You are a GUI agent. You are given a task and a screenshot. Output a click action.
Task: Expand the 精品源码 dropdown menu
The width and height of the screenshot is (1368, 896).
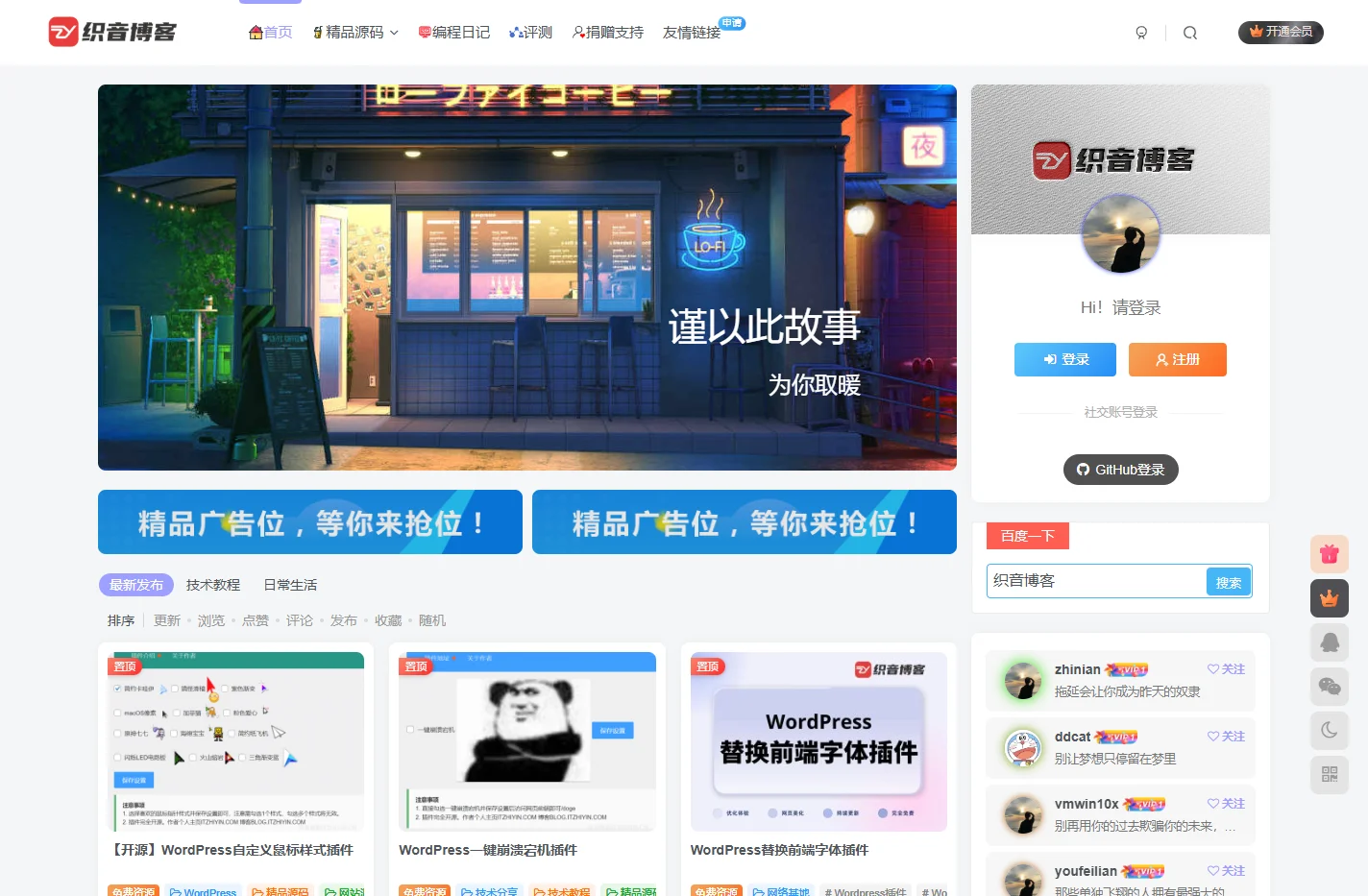click(x=355, y=33)
